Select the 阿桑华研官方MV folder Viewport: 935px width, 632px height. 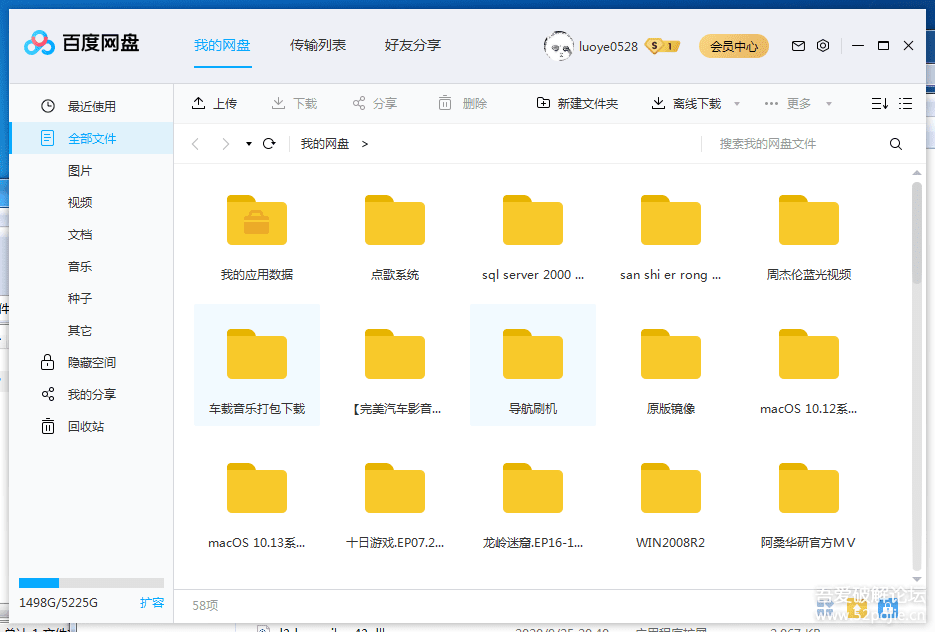click(x=809, y=499)
